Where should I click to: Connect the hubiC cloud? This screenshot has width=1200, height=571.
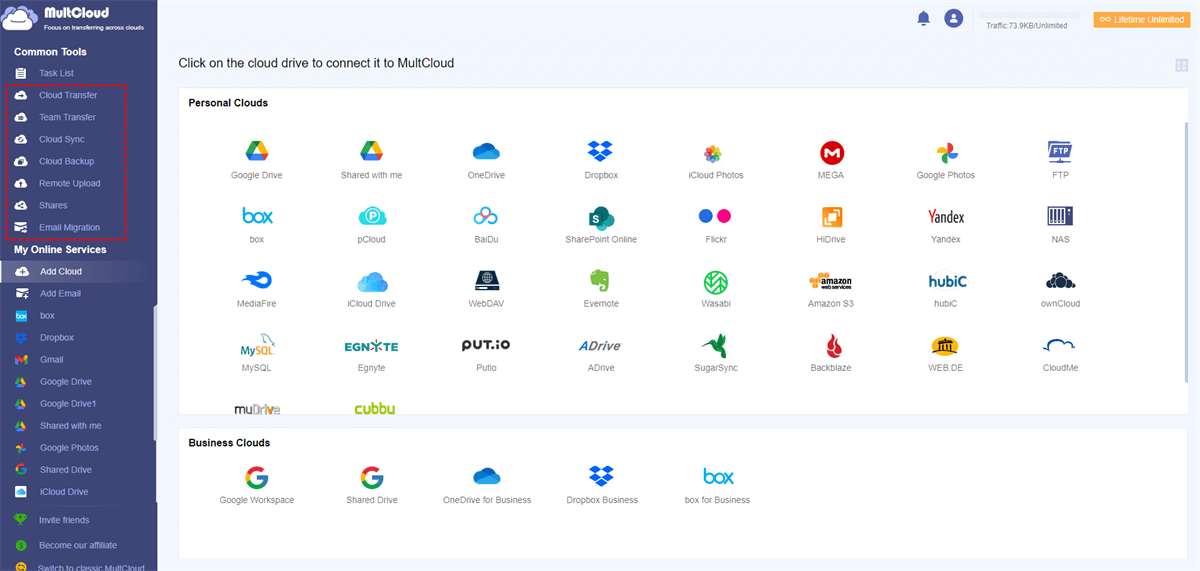[946, 281]
